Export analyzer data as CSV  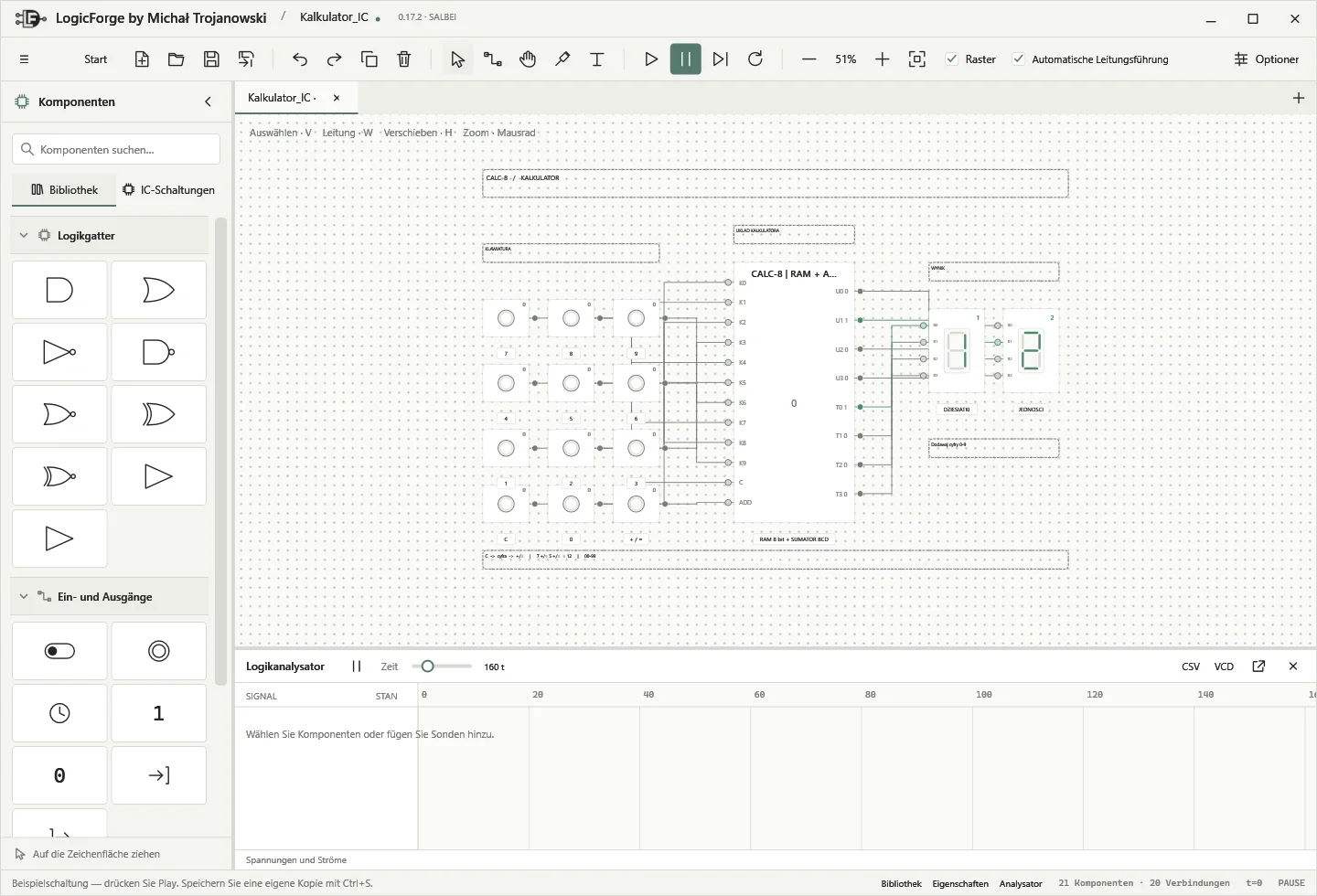[x=1191, y=667]
